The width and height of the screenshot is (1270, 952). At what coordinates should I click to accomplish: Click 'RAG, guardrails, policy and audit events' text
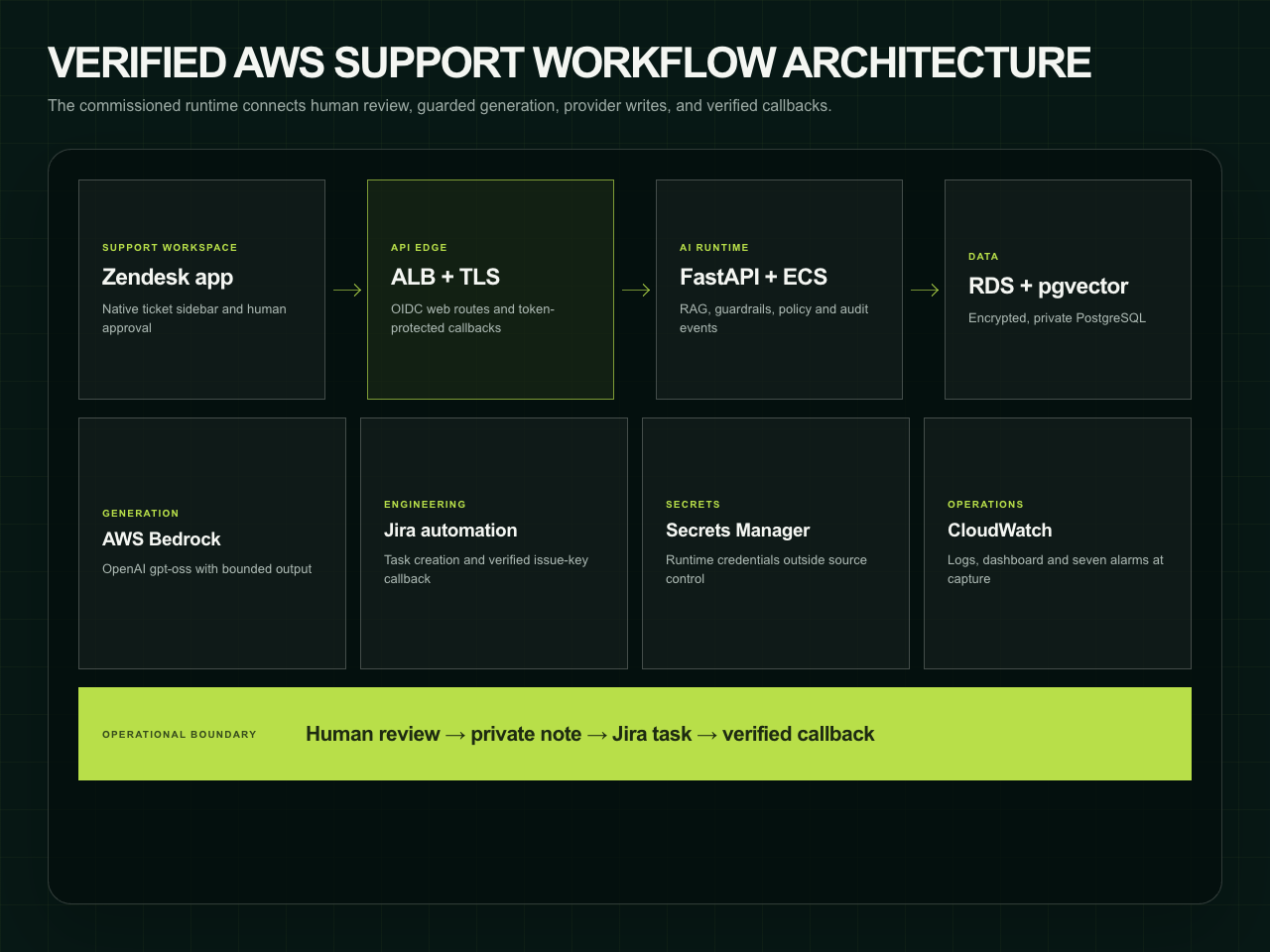[774, 318]
